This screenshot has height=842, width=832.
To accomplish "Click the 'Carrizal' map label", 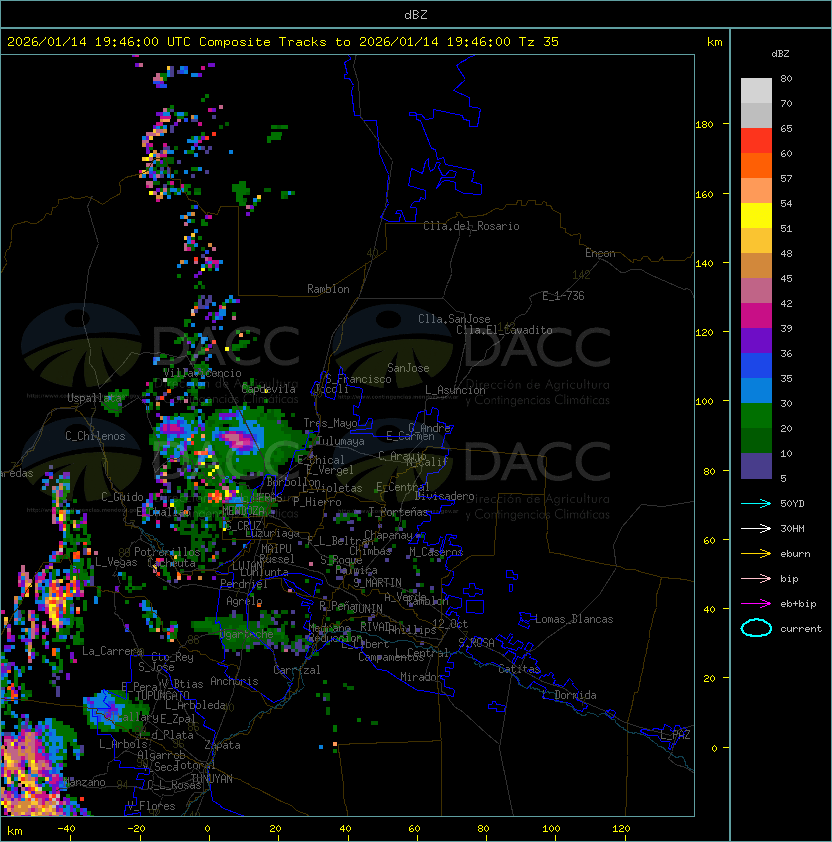I will pyautogui.click(x=296, y=670).
